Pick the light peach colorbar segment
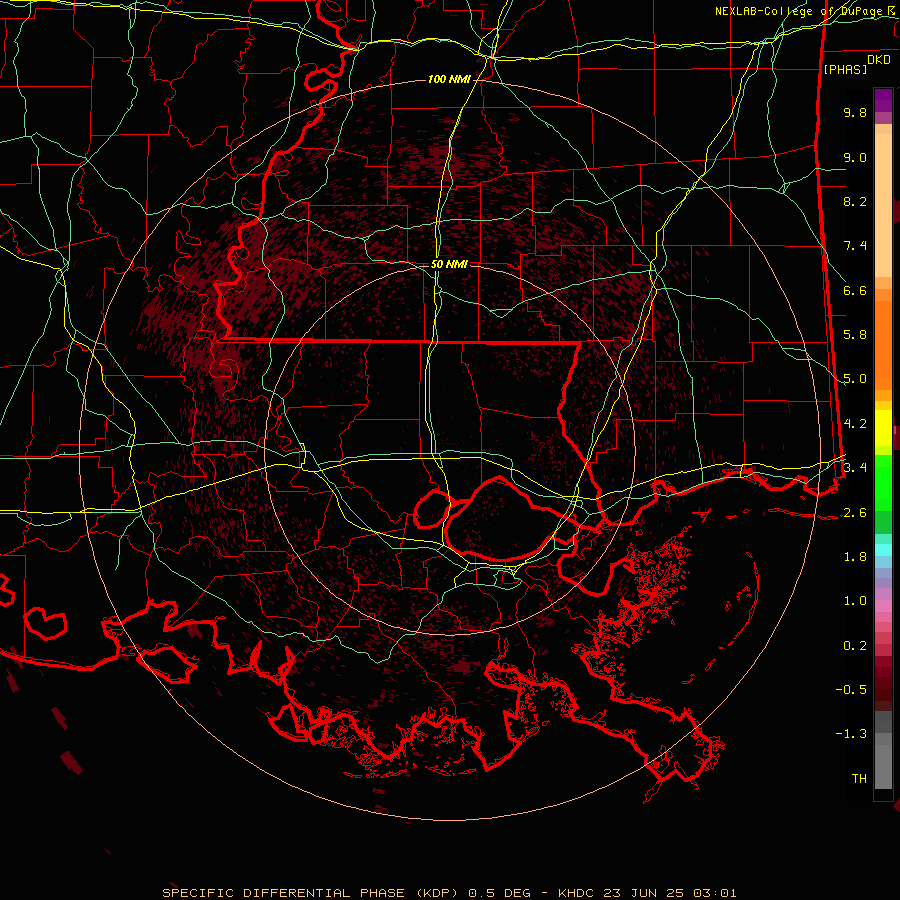The height and width of the screenshot is (900, 900). (x=883, y=205)
